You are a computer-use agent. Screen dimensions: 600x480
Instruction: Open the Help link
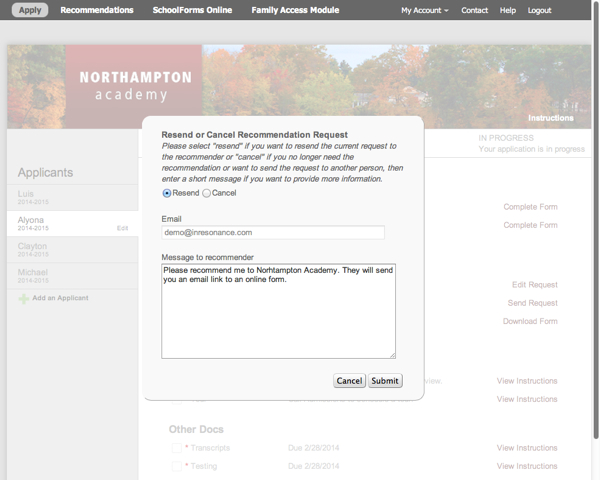[508, 10]
